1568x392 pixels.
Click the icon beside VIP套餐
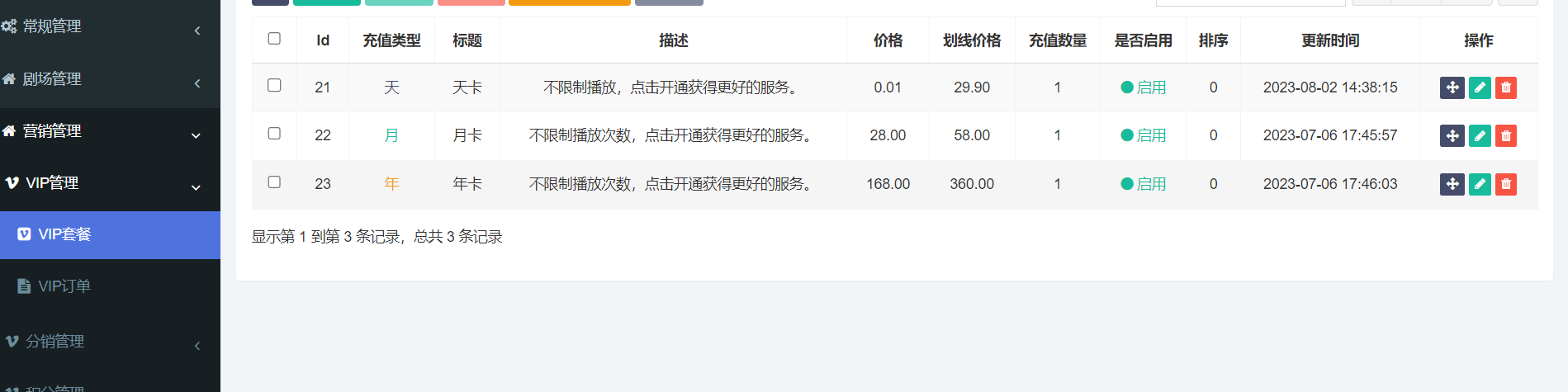click(x=24, y=234)
